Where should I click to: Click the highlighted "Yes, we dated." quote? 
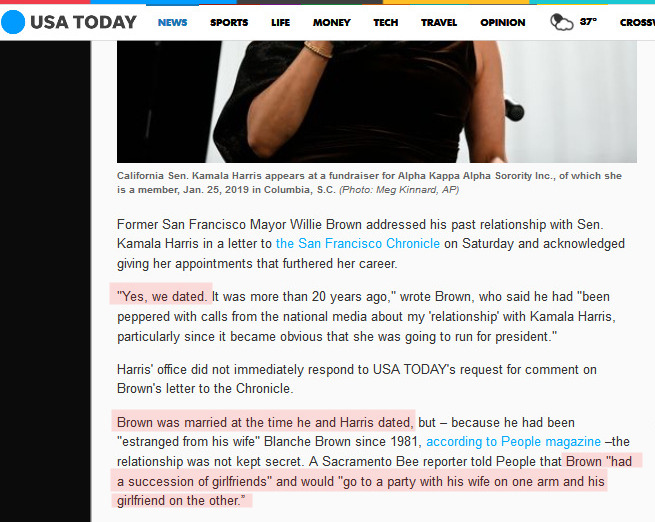[x=162, y=296]
